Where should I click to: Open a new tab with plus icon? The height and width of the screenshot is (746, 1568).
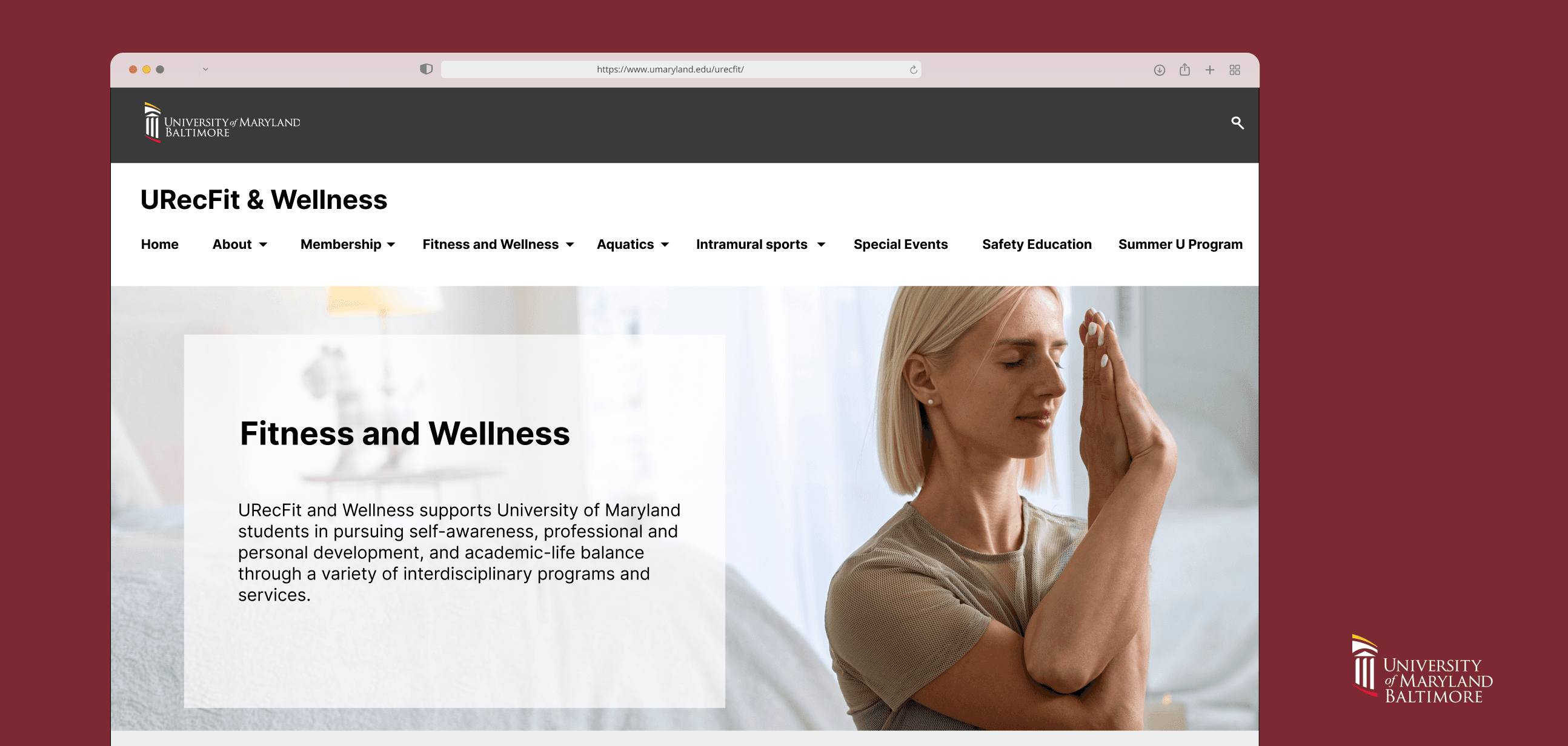point(1209,70)
